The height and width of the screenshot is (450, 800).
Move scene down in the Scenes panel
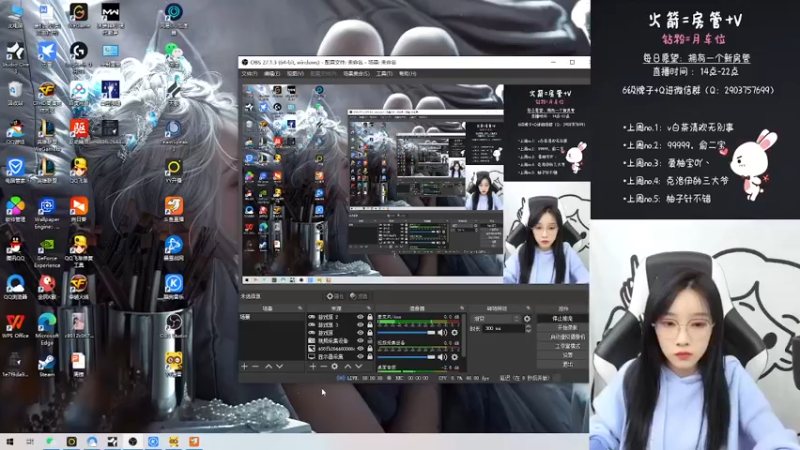pyautogui.click(x=280, y=366)
